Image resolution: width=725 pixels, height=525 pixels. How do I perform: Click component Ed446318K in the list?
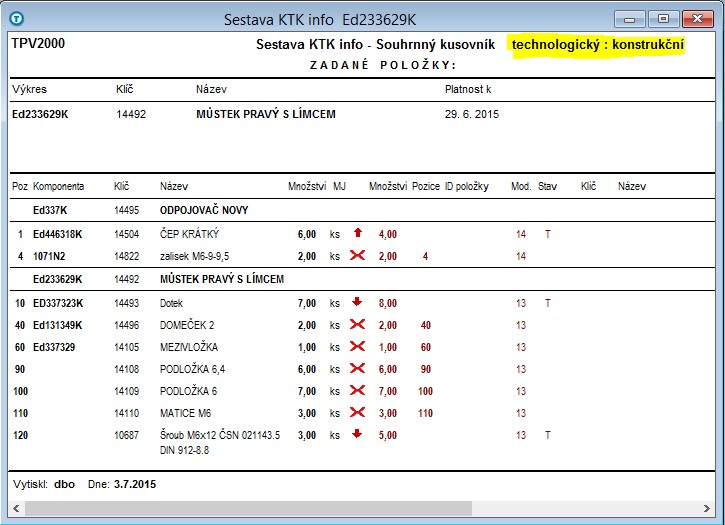[57, 234]
